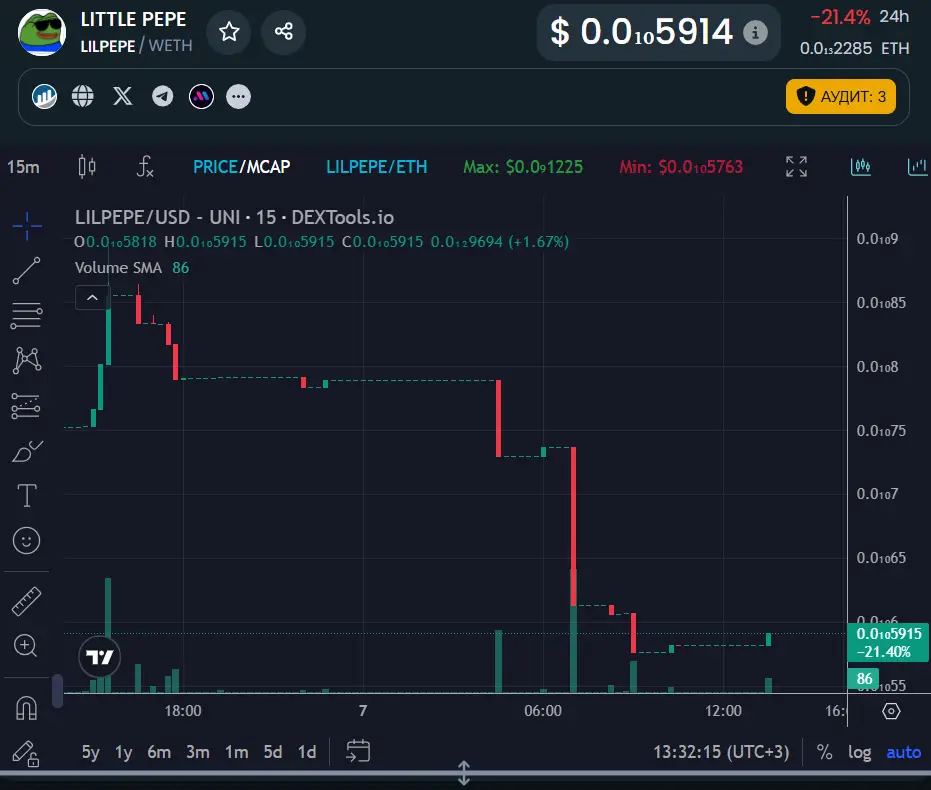Screen dimensions: 931x790
Task: Toggle the crosshair cursor mode
Action: [x=27, y=228]
